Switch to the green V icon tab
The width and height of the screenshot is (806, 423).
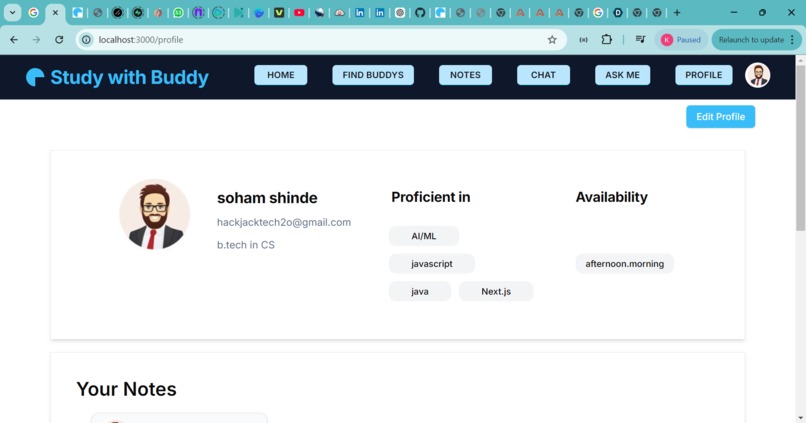click(x=279, y=13)
